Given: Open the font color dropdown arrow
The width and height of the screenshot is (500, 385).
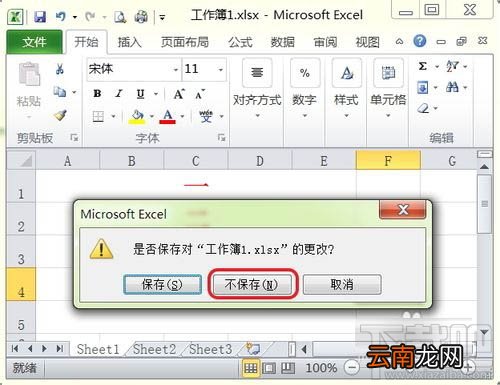Looking at the screenshot, I should (182, 117).
